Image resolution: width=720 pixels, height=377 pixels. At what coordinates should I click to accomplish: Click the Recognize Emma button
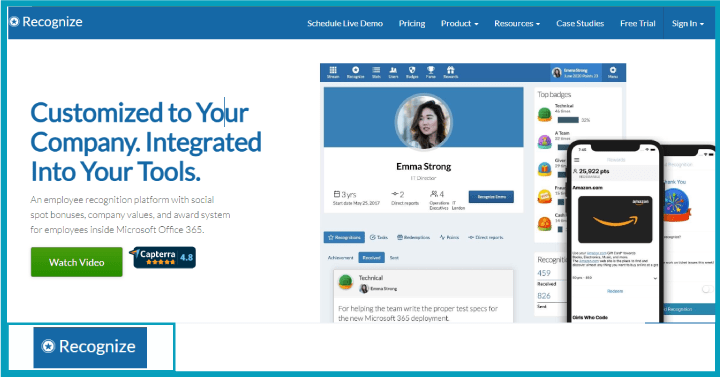click(x=491, y=197)
